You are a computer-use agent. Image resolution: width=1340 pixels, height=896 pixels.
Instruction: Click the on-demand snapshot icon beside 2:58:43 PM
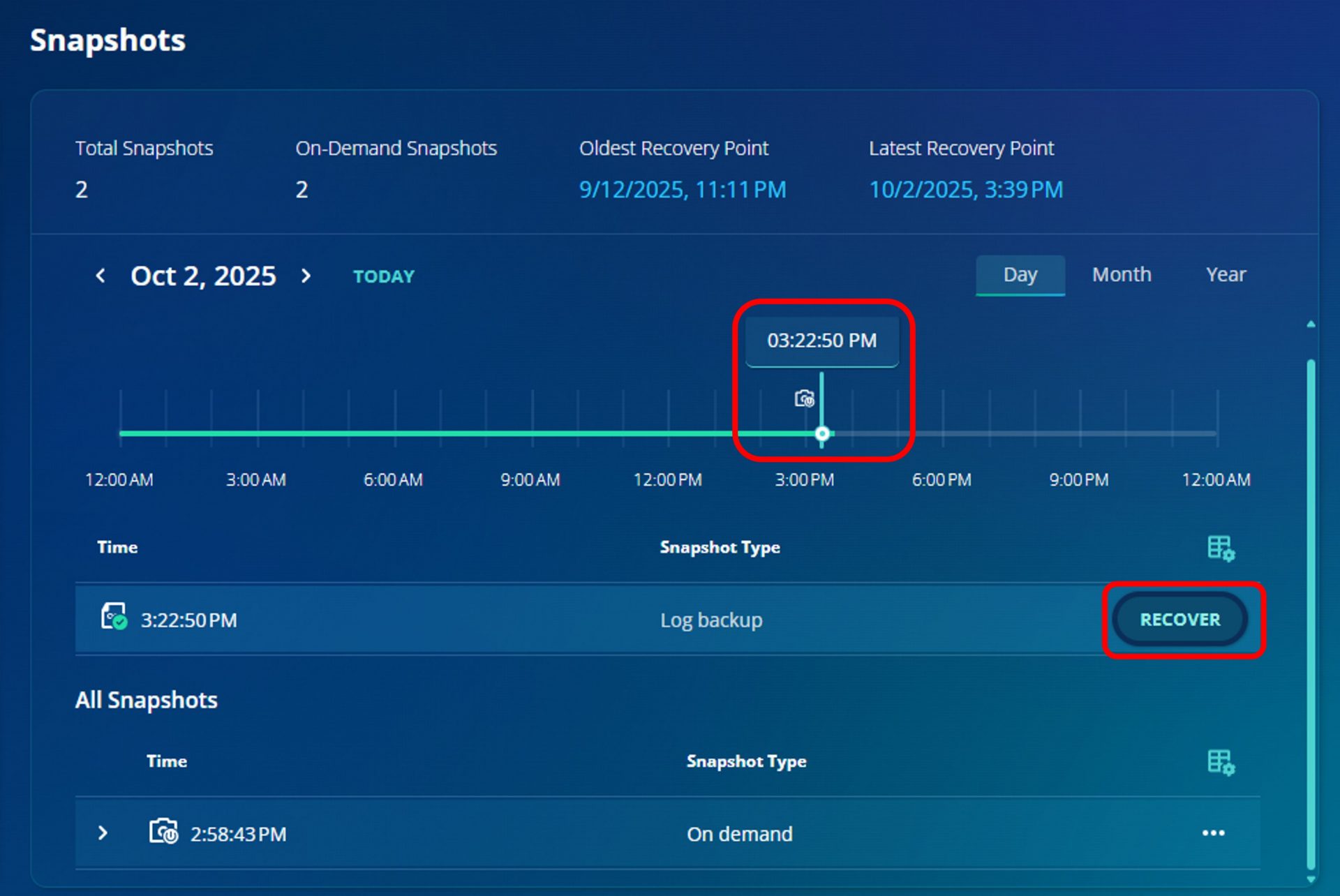tap(163, 832)
